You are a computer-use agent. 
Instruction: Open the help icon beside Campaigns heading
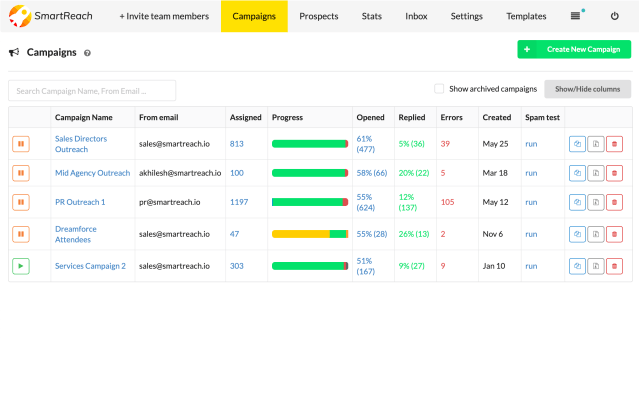pos(88,53)
